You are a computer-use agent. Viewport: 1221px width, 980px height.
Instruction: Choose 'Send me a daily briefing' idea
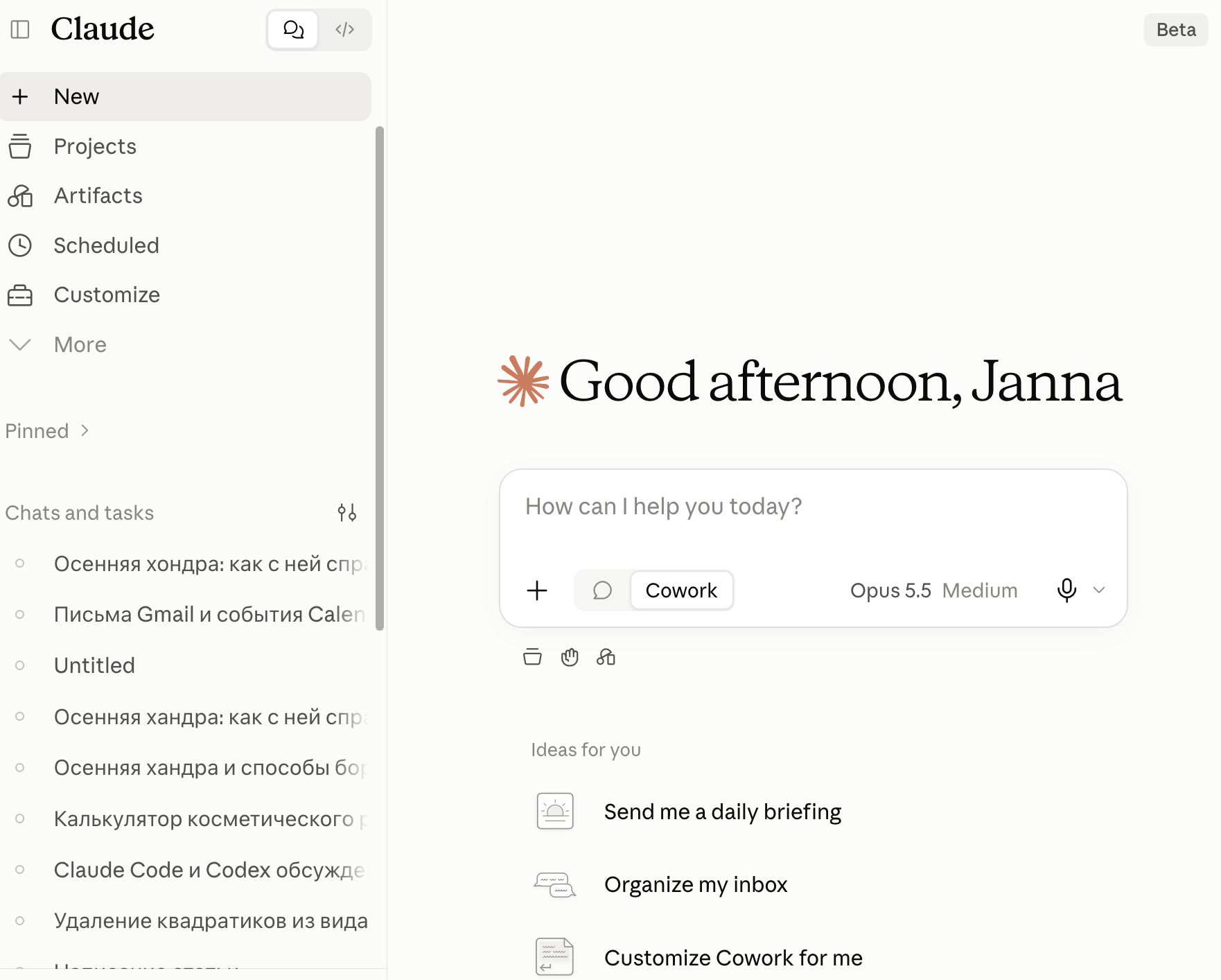723,812
